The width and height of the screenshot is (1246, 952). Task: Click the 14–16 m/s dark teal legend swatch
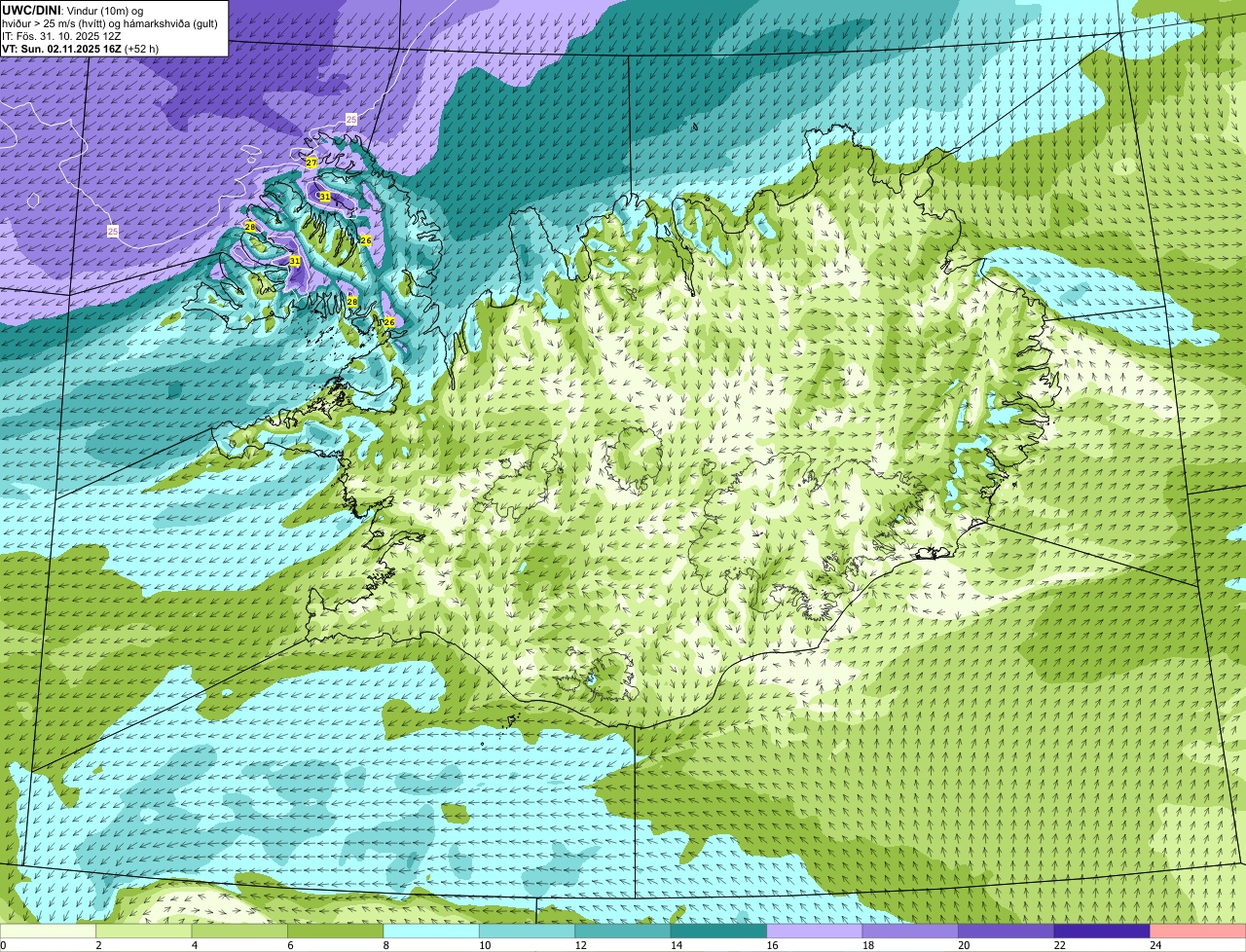point(719,931)
